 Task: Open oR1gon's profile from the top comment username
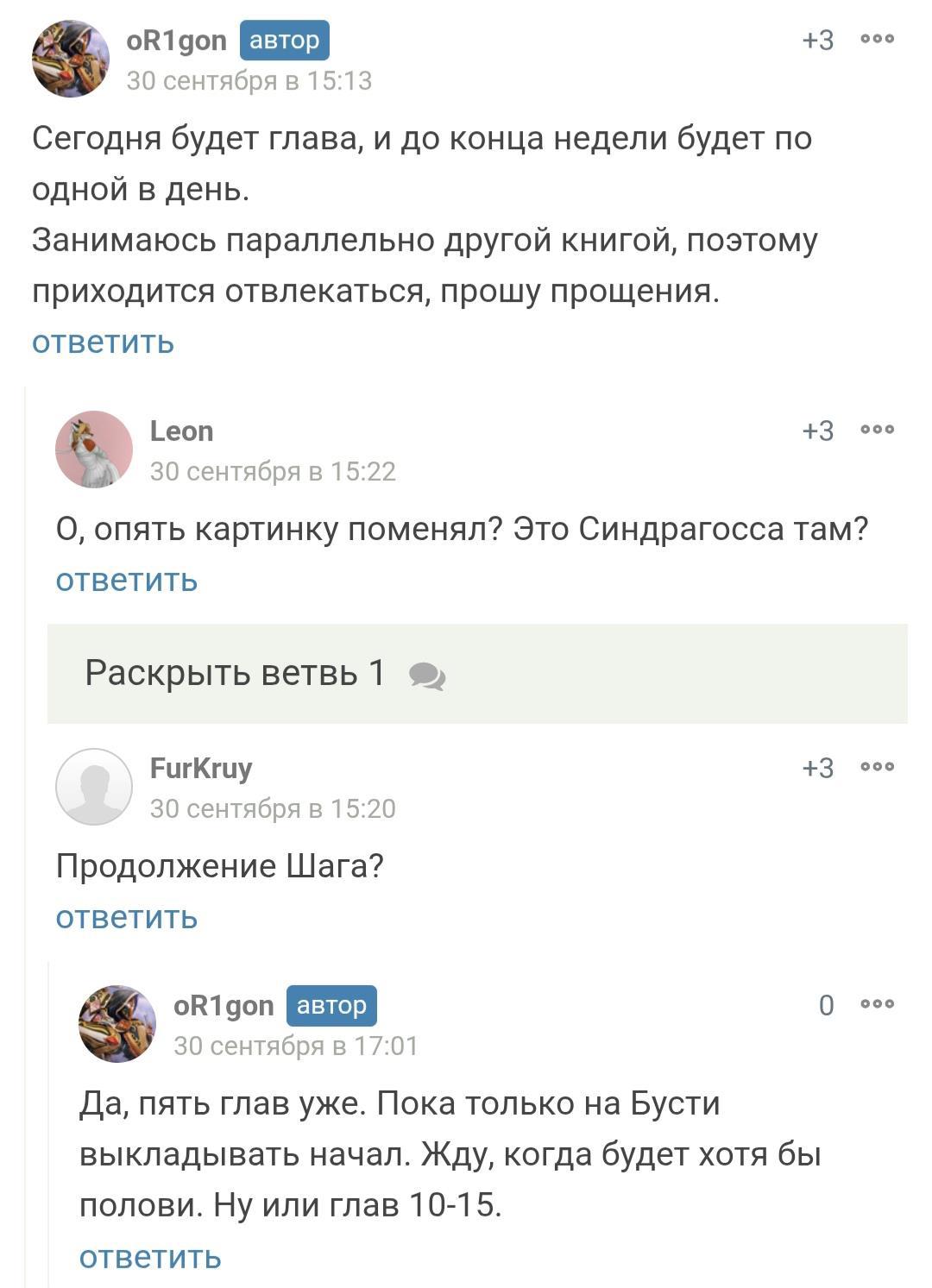tap(176, 41)
